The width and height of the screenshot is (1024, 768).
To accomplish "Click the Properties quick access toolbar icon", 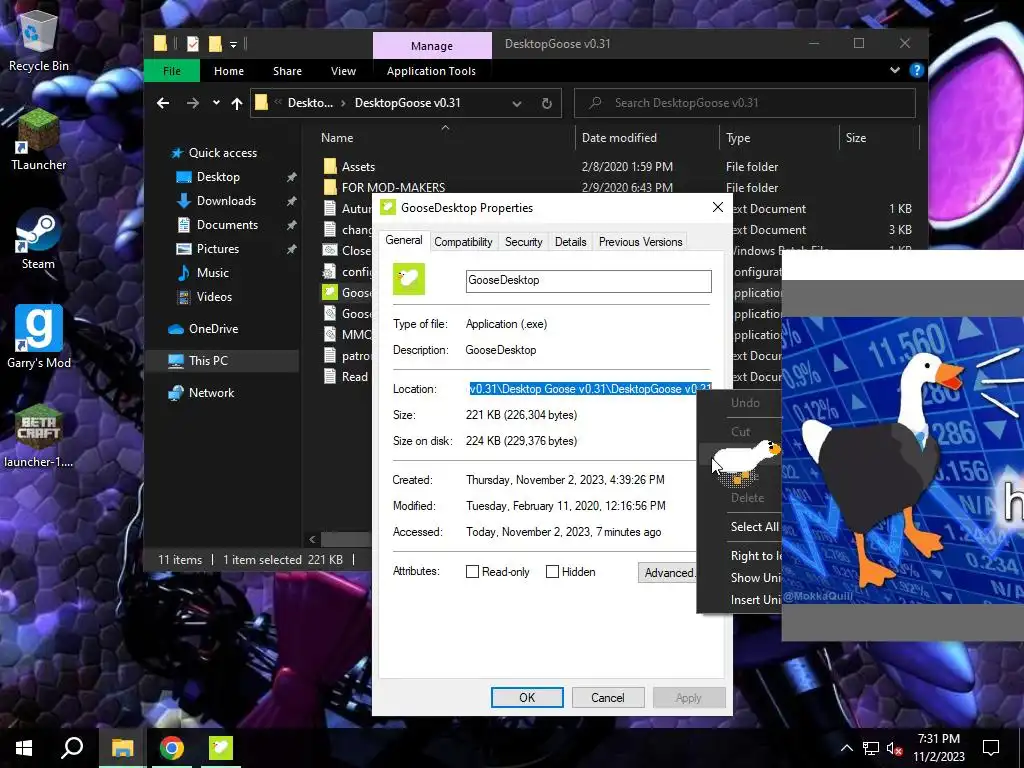I will tap(193, 44).
